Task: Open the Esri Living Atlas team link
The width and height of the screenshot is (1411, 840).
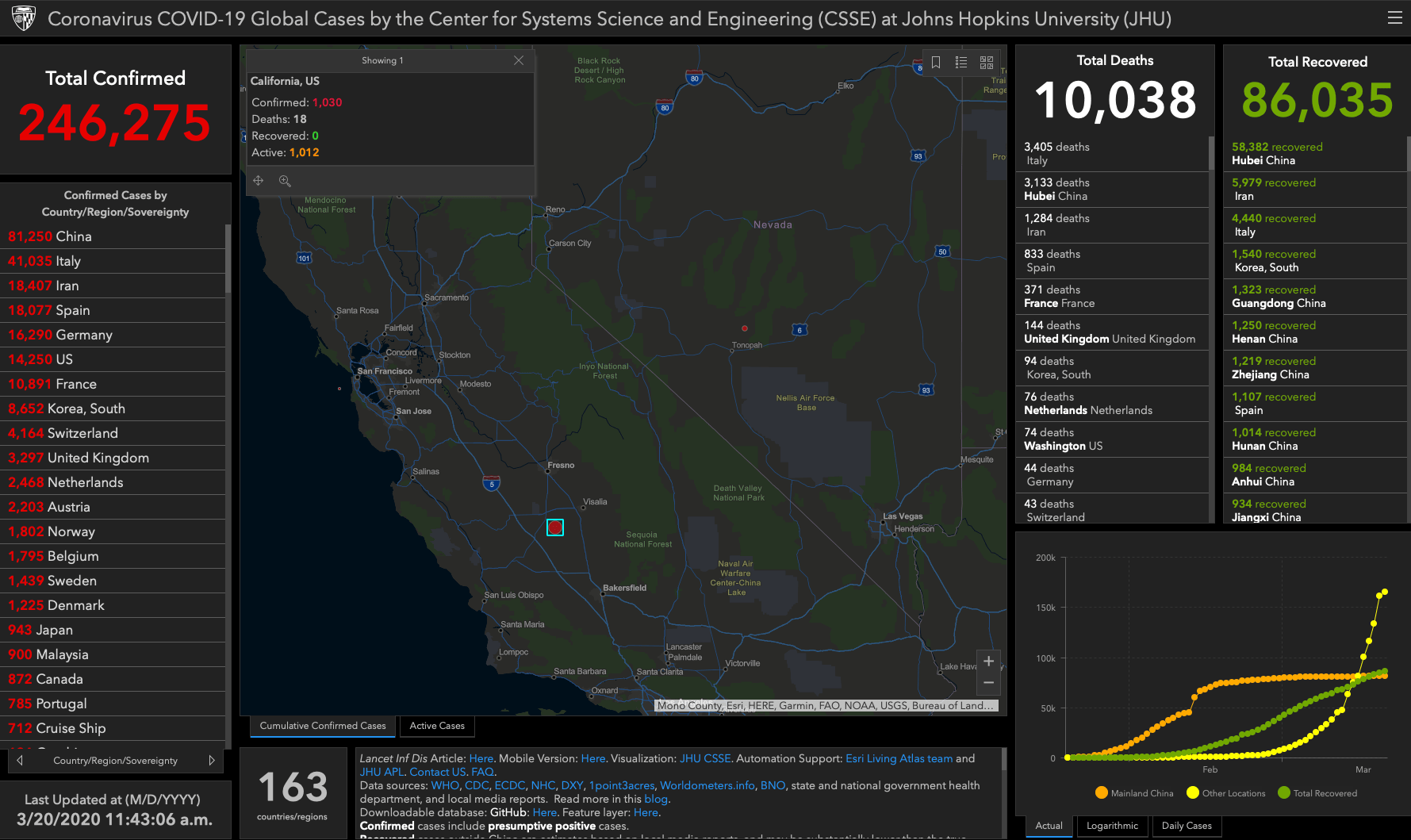Action: [x=899, y=758]
